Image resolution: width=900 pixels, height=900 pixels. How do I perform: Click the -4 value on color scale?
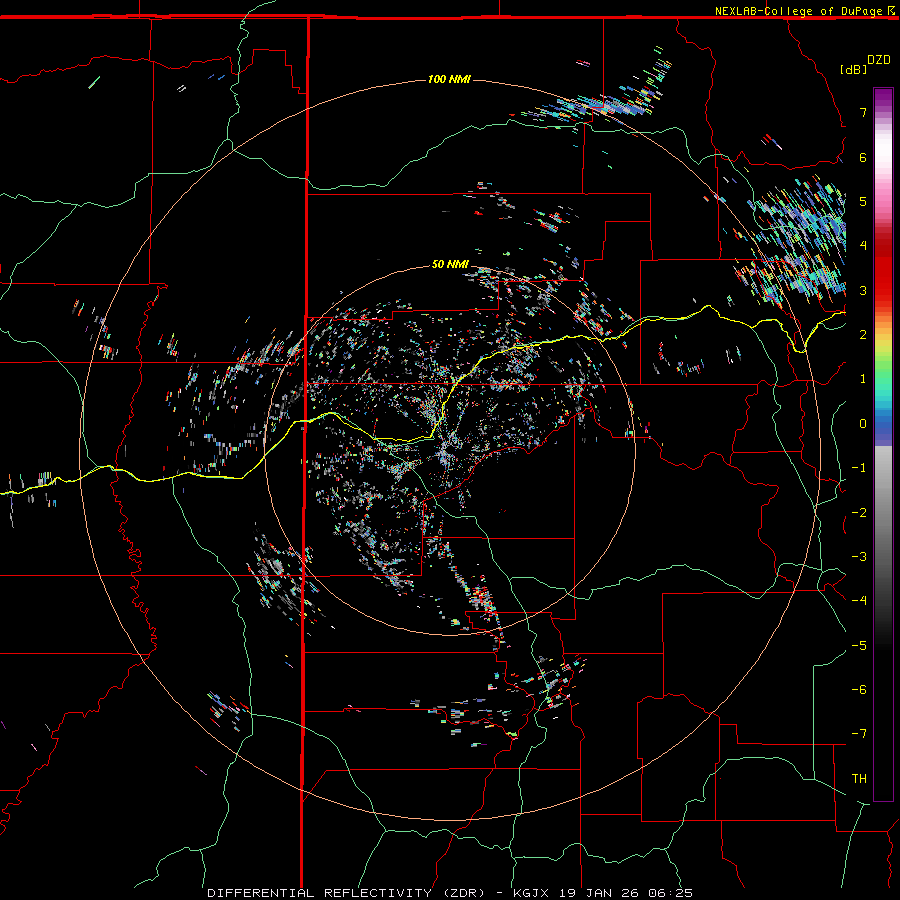[859, 601]
